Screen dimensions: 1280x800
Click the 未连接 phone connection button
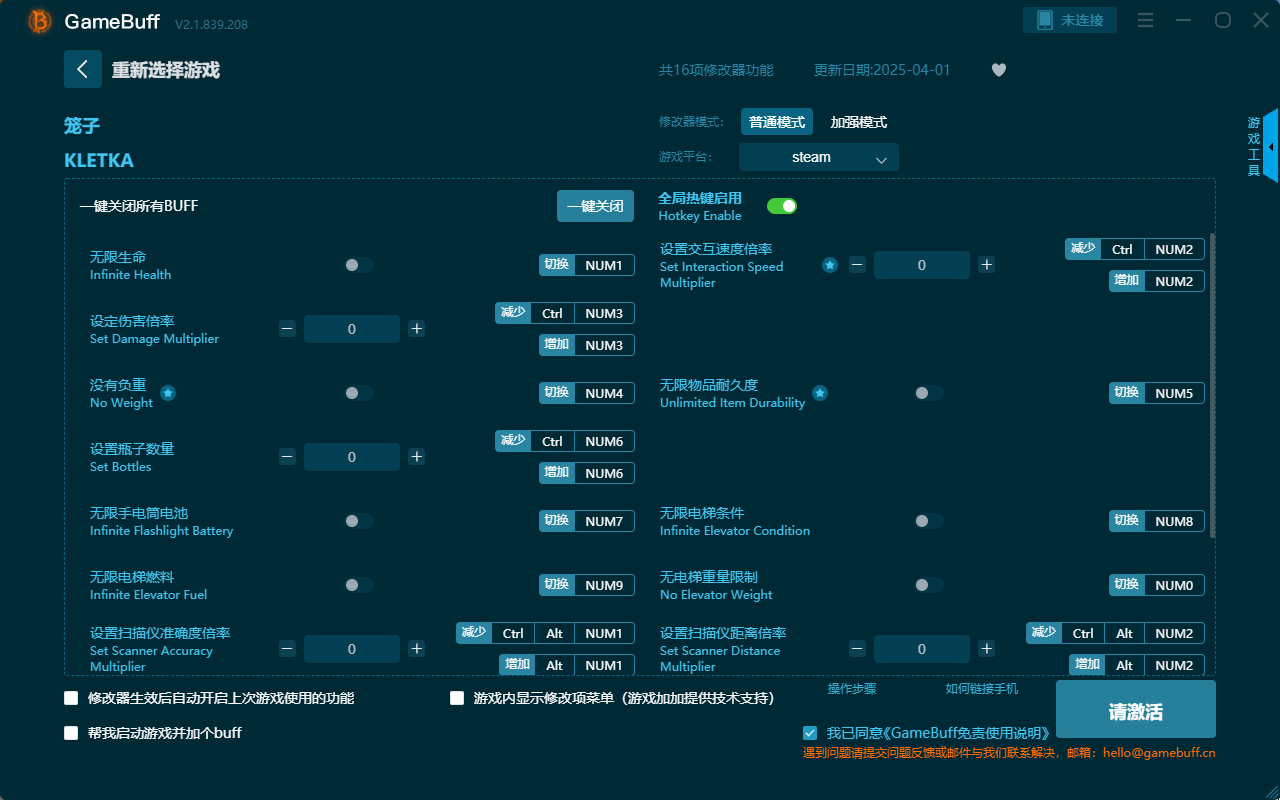pyautogui.click(x=1069, y=19)
